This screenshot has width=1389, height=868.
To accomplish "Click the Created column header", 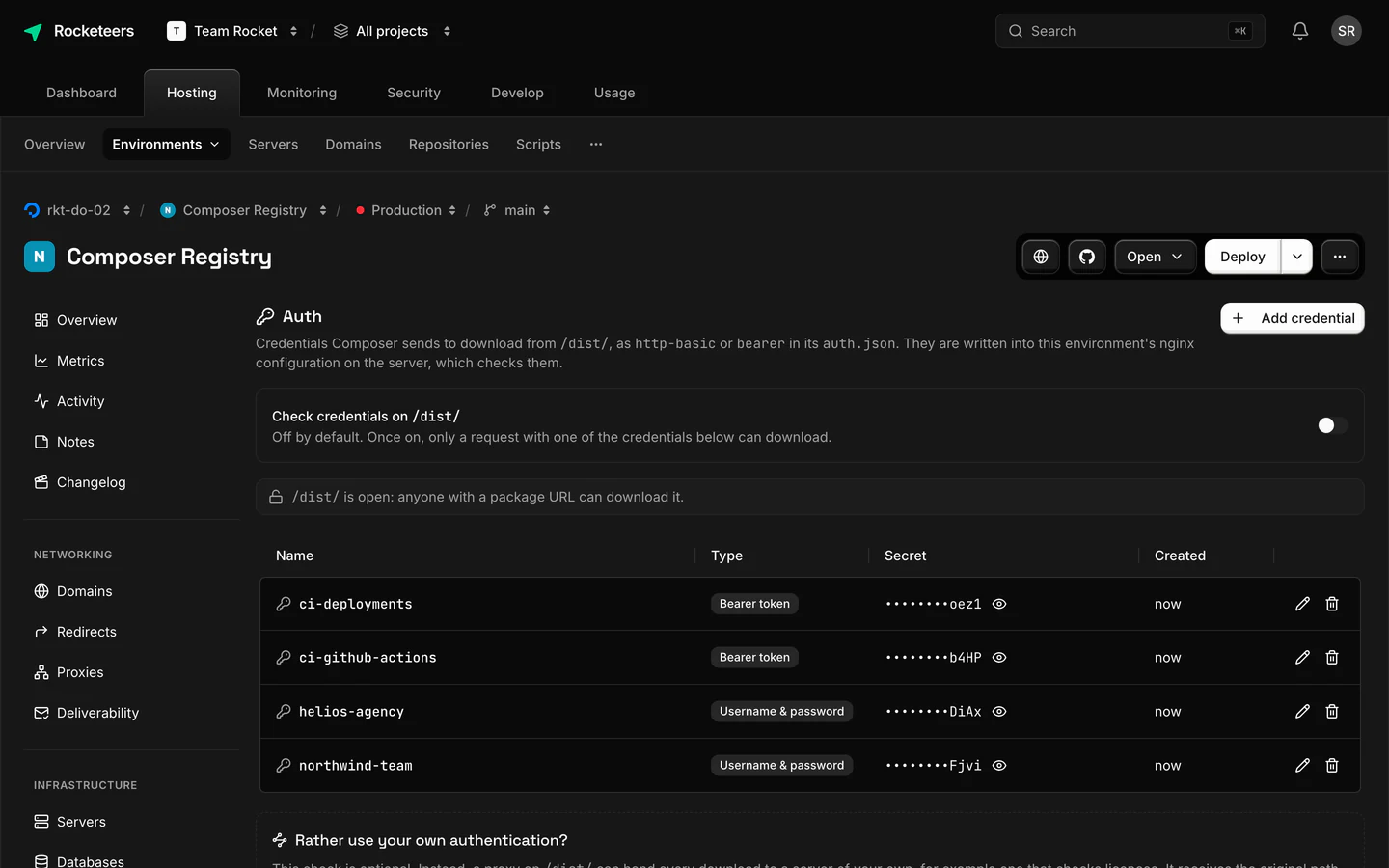I will pos(1180,556).
